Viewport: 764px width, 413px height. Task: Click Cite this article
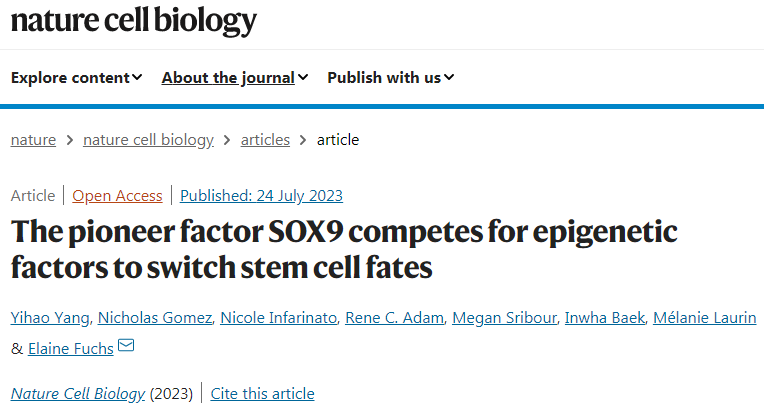click(x=262, y=393)
